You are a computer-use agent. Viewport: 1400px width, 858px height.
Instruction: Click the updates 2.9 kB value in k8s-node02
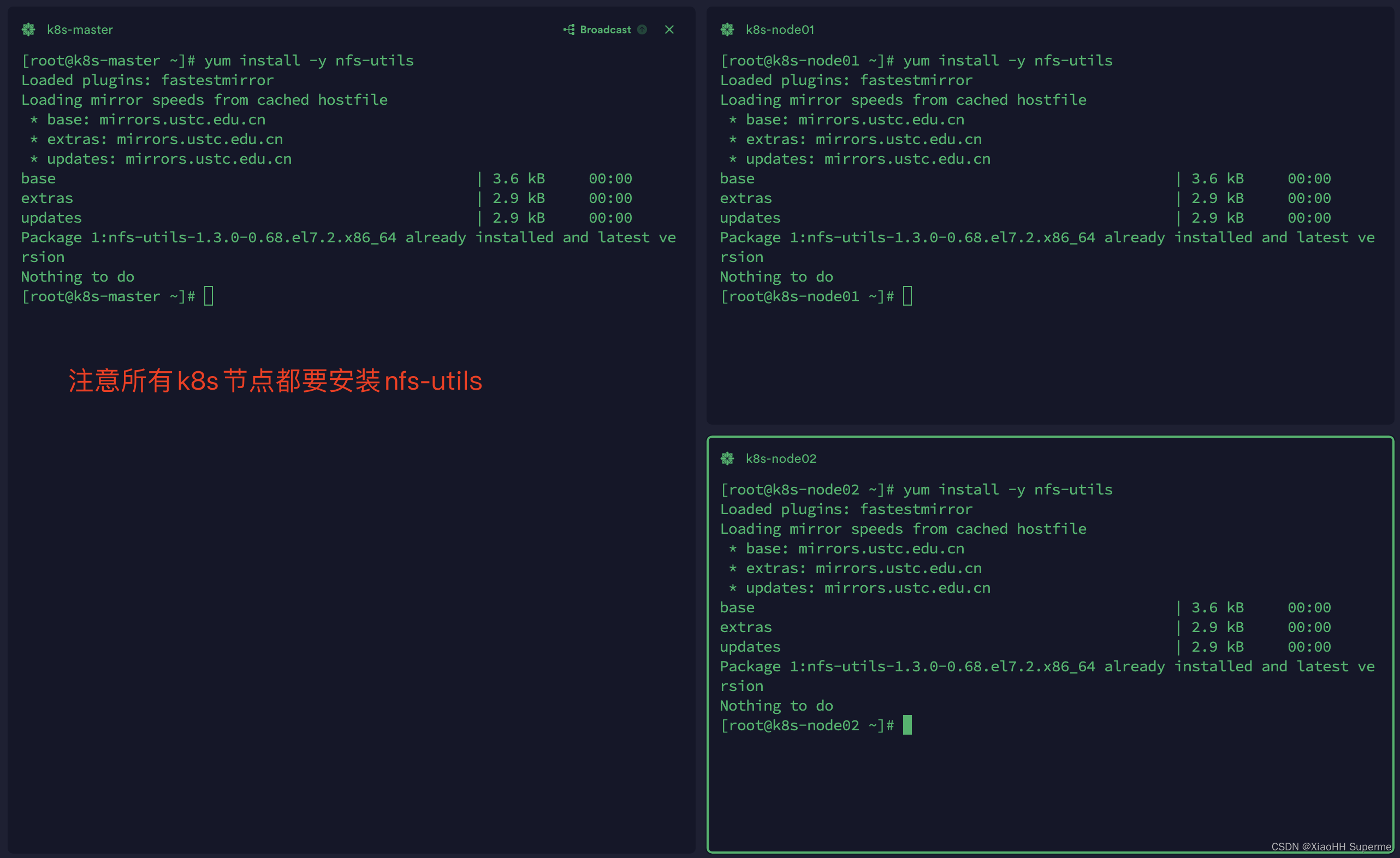tap(1217, 647)
